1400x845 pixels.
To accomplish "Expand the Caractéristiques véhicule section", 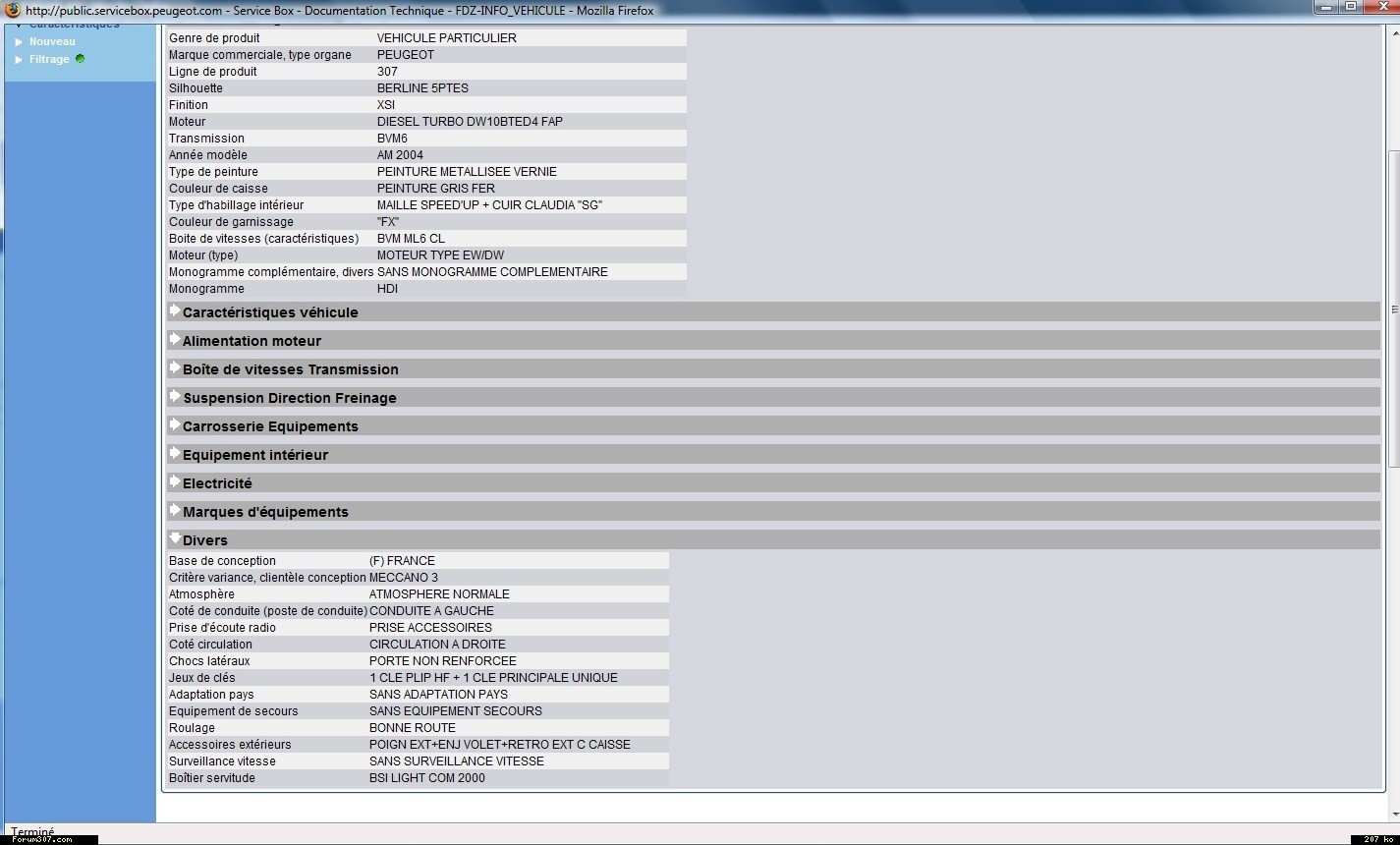I will tap(773, 311).
